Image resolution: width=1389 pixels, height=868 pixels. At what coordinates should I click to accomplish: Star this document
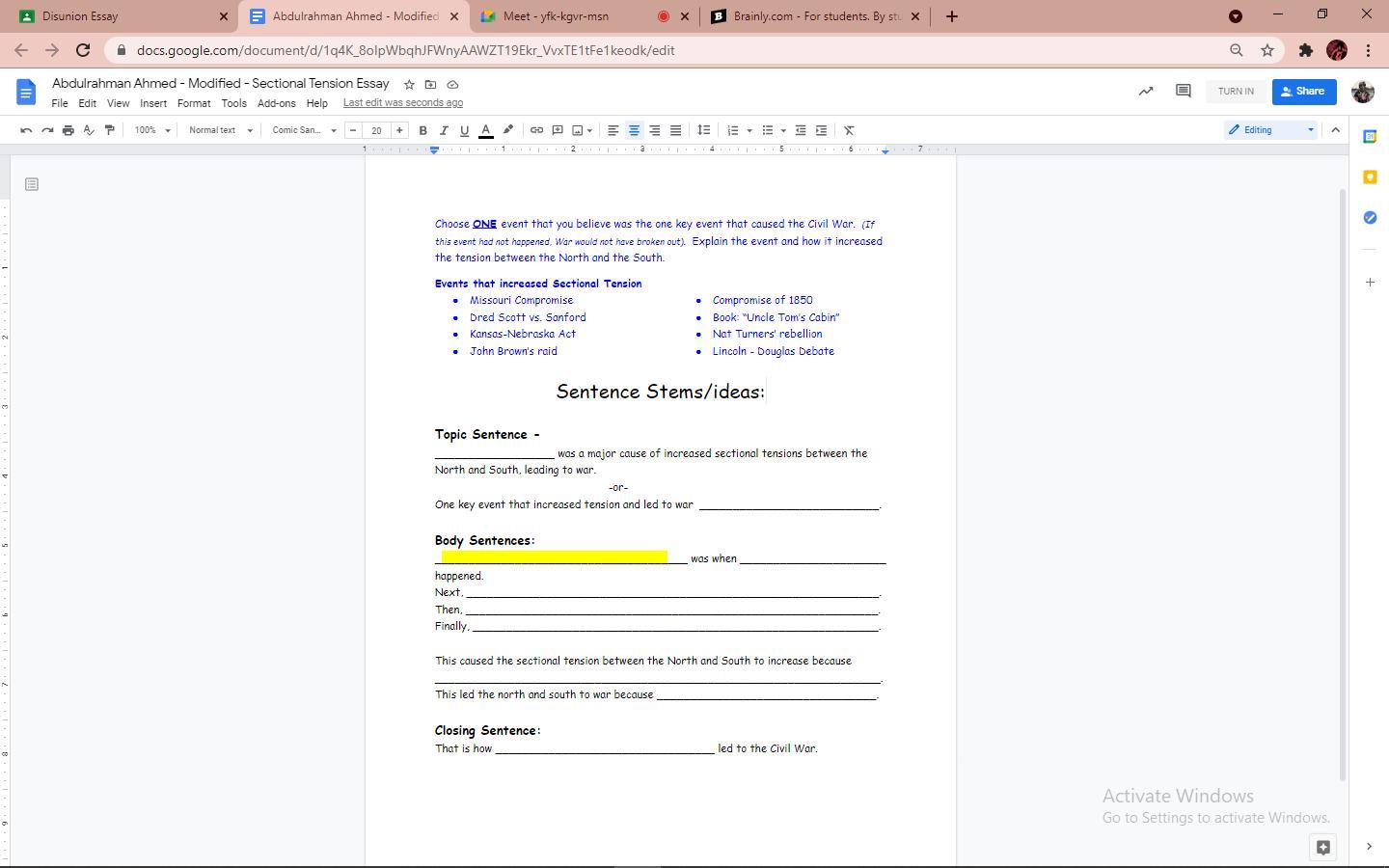tap(409, 85)
